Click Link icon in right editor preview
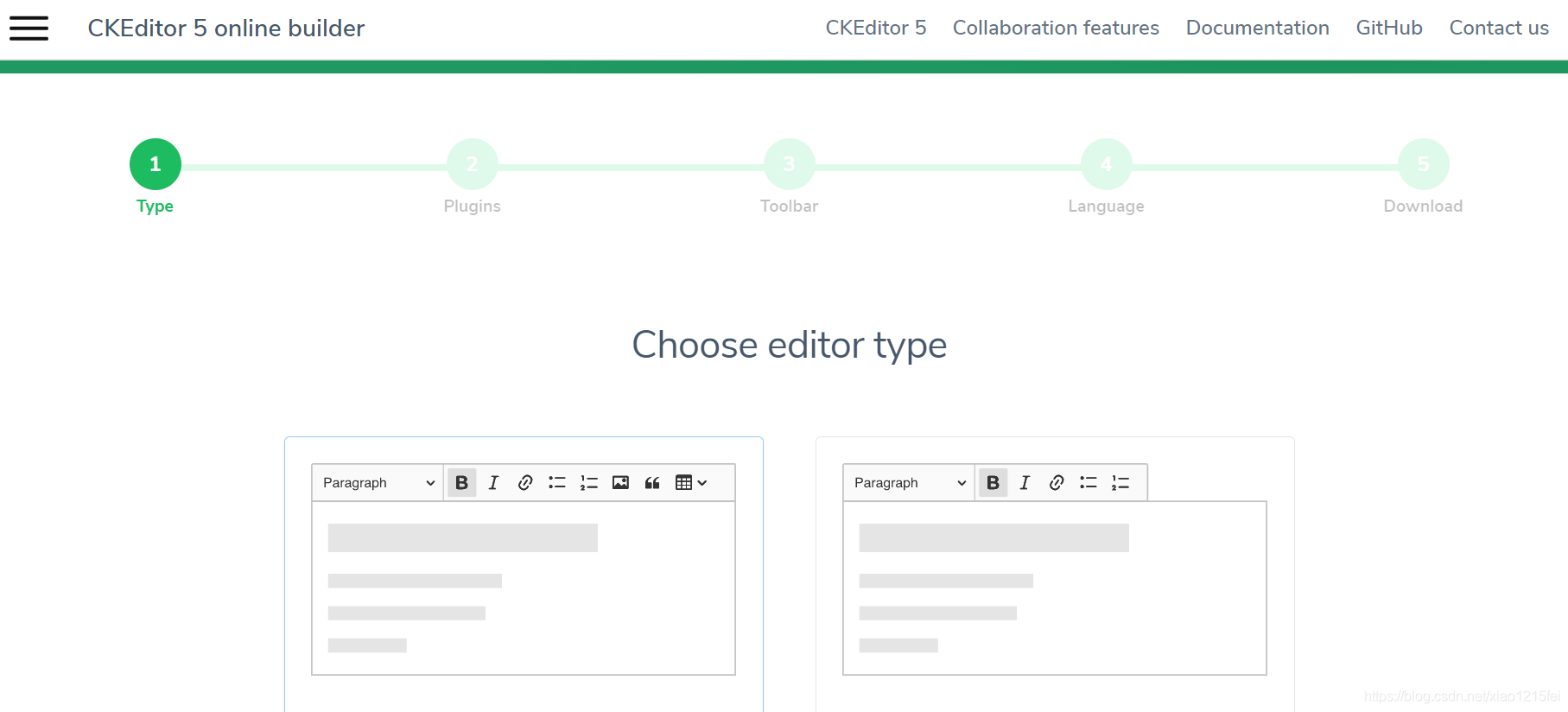1568x712 pixels. click(1057, 483)
